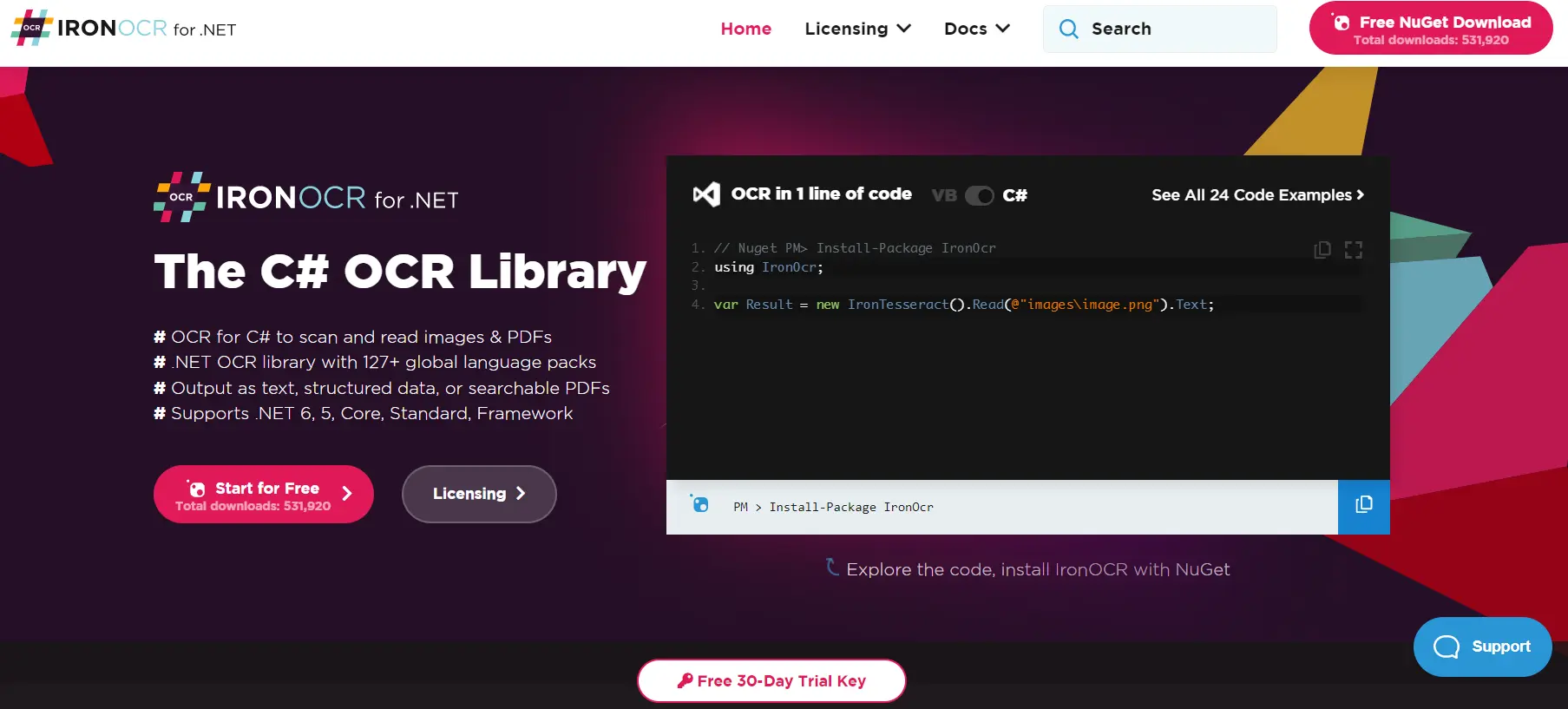This screenshot has width=1568, height=709.
Task: Select the VB language label
Action: tap(943, 195)
